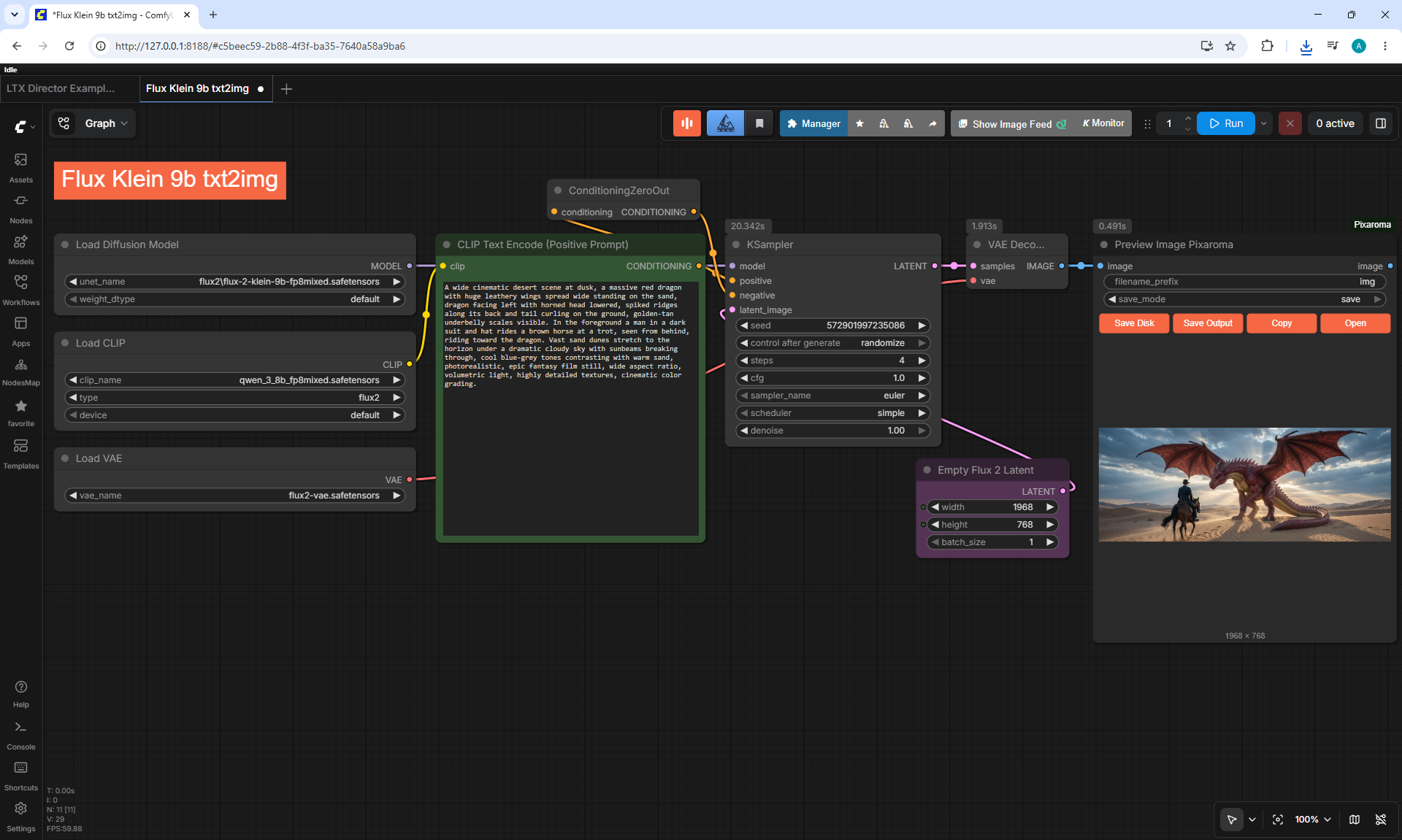The width and height of the screenshot is (1402, 840).
Task: Collapse the CLIP Text Encode node dot
Action: pyautogui.click(x=447, y=244)
